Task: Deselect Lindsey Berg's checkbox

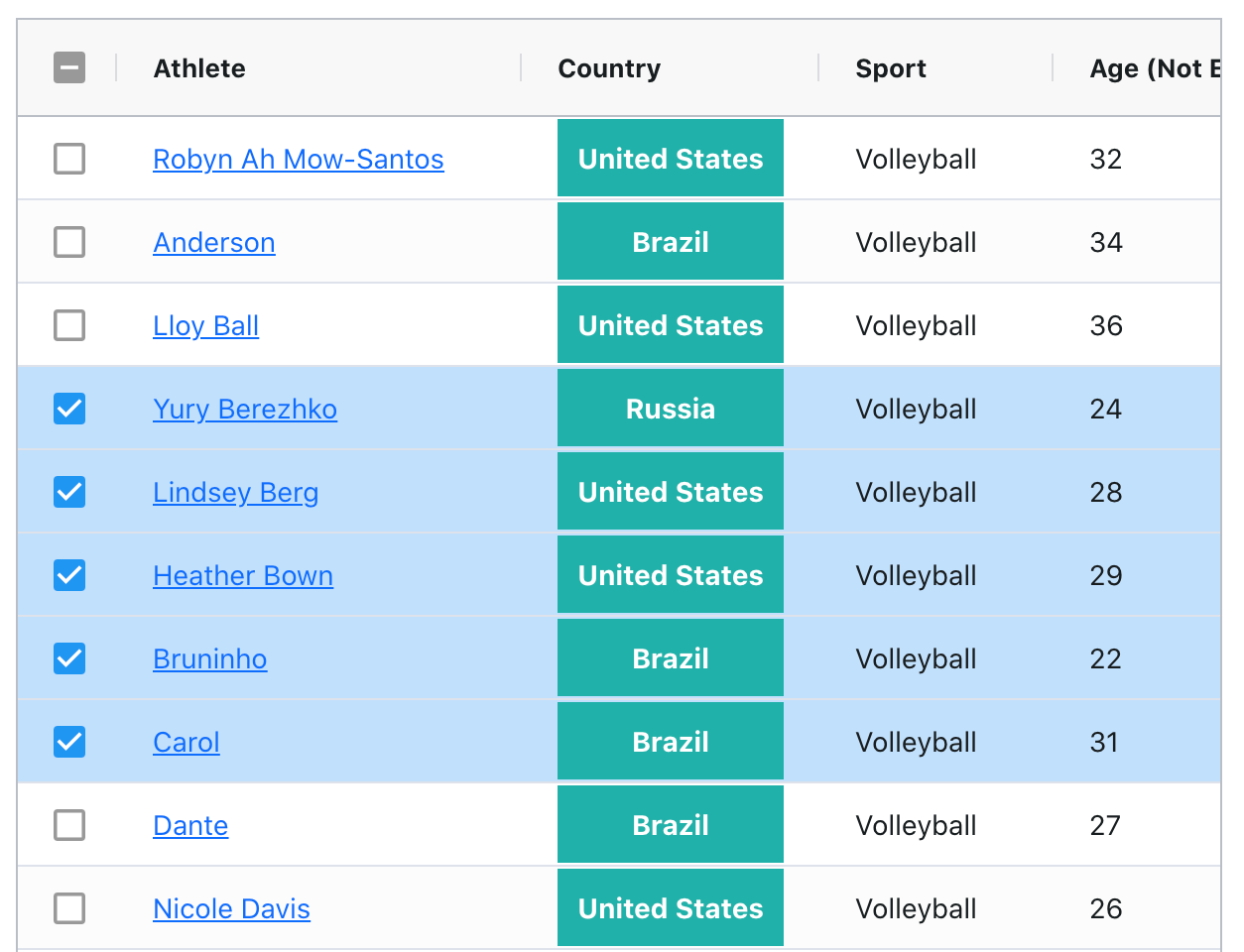Action: coord(69,492)
